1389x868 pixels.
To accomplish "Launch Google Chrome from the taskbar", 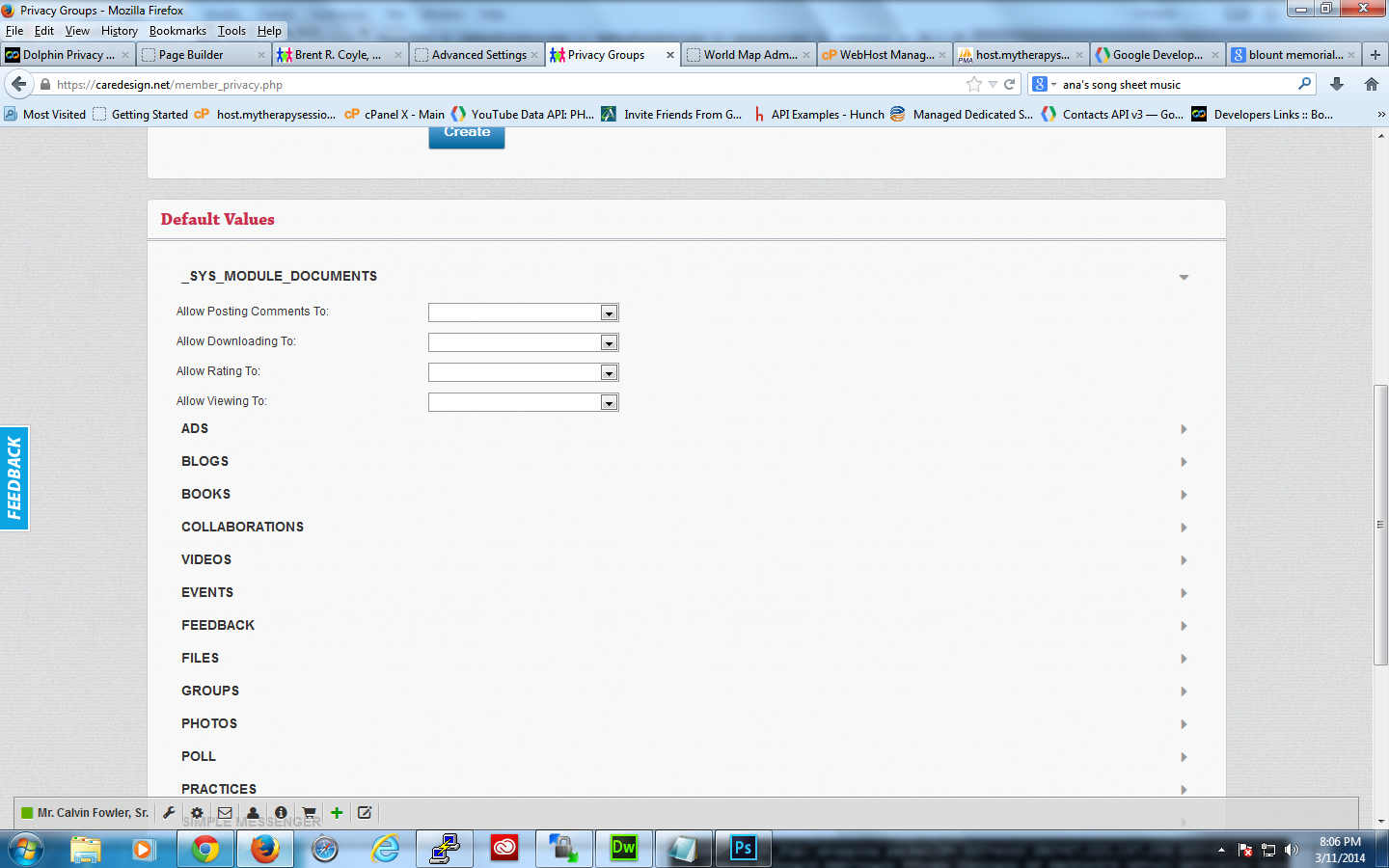I will tap(204, 850).
